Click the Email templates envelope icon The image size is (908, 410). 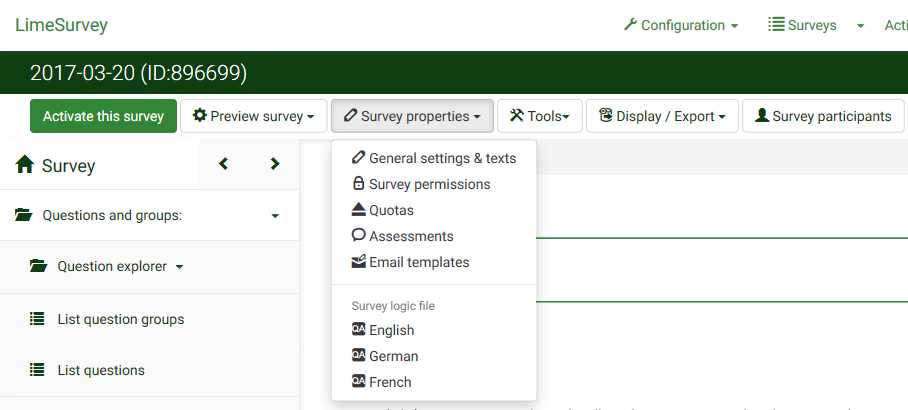tap(359, 262)
